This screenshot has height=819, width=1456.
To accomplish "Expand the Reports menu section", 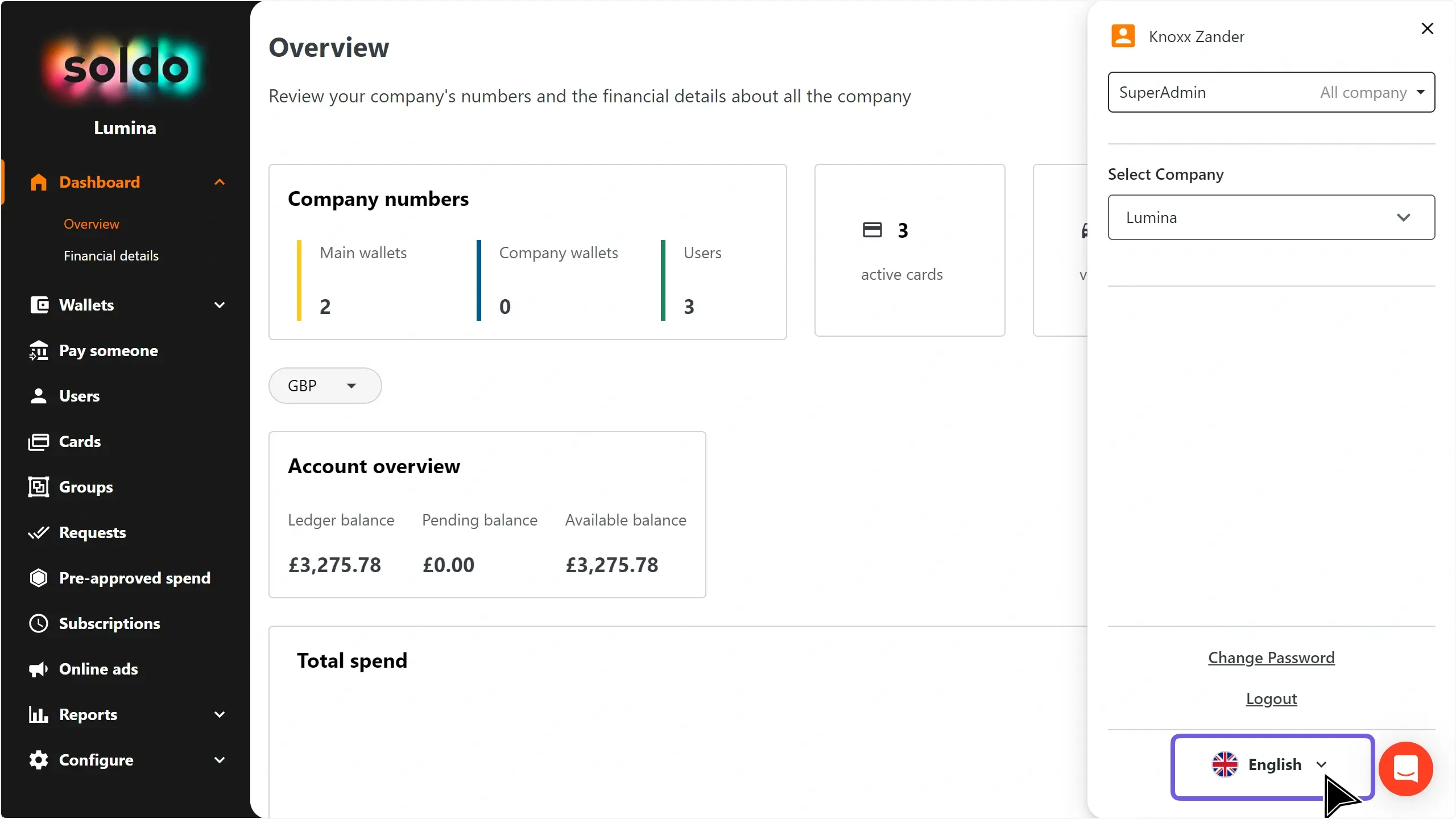I will click(220, 714).
